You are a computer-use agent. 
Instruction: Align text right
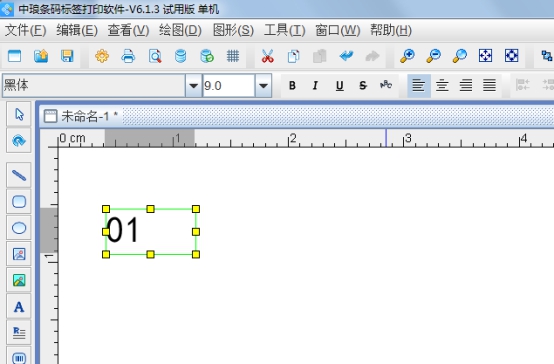coord(466,86)
